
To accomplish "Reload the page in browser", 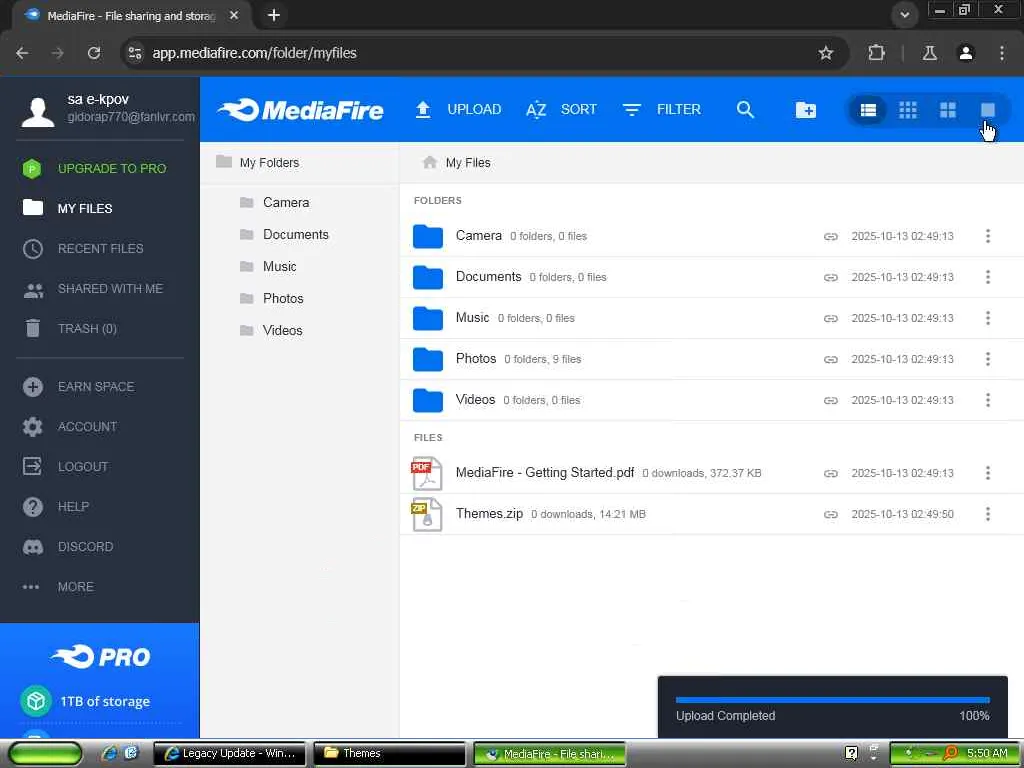I will 94,53.
